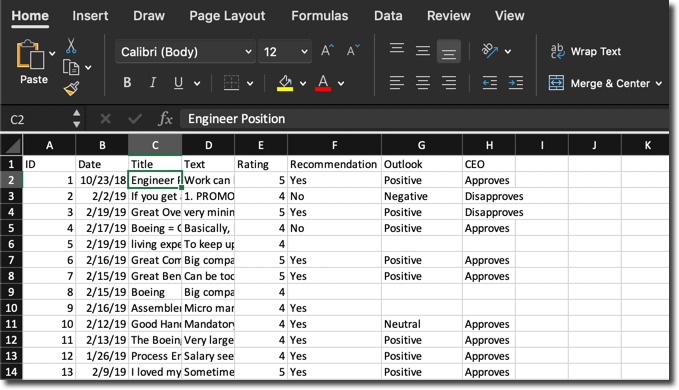Expand underline style dropdown arrow
The image size is (679, 390).
point(197,83)
